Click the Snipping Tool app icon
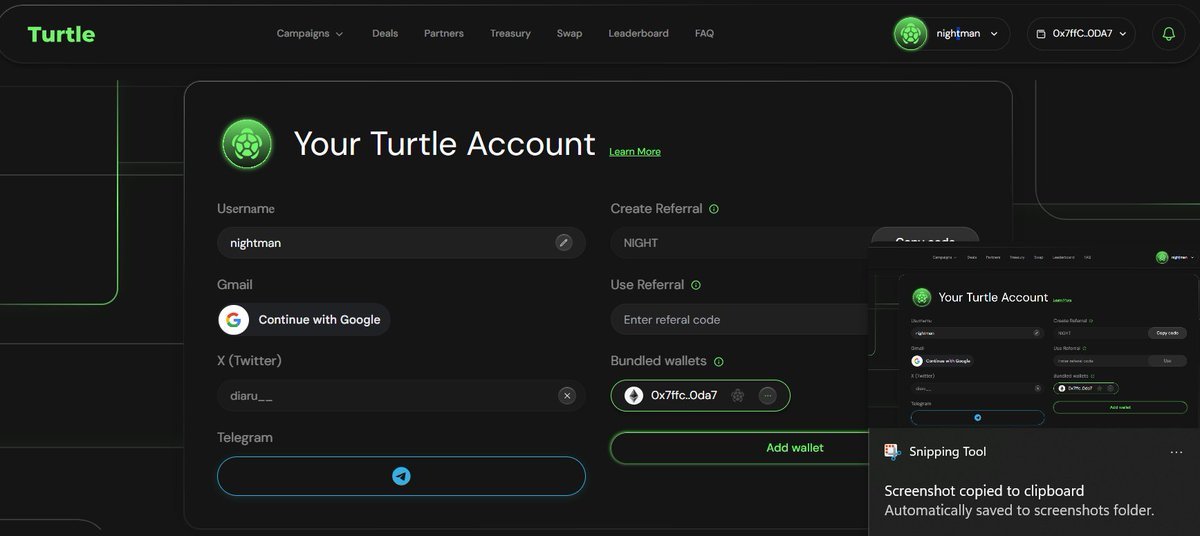 pyautogui.click(x=893, y=452)
